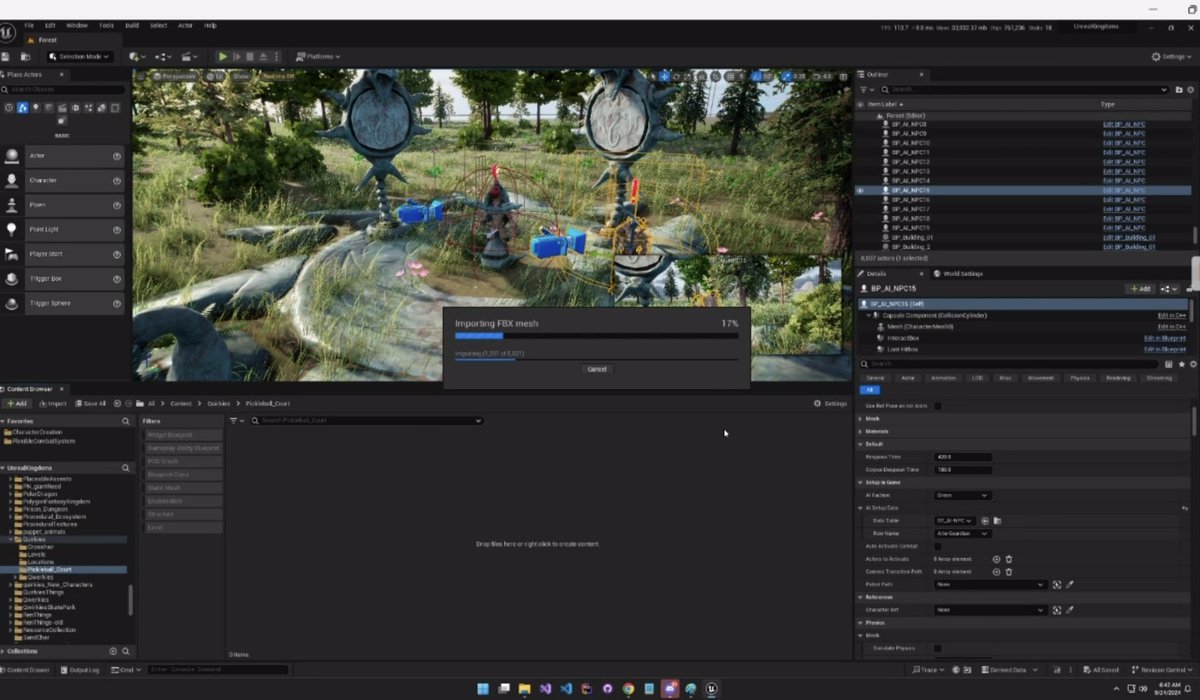Click the Search Classes field in Place Actors
The width and height of the screenshot is (1200, 700).
(x=63, y=90)
